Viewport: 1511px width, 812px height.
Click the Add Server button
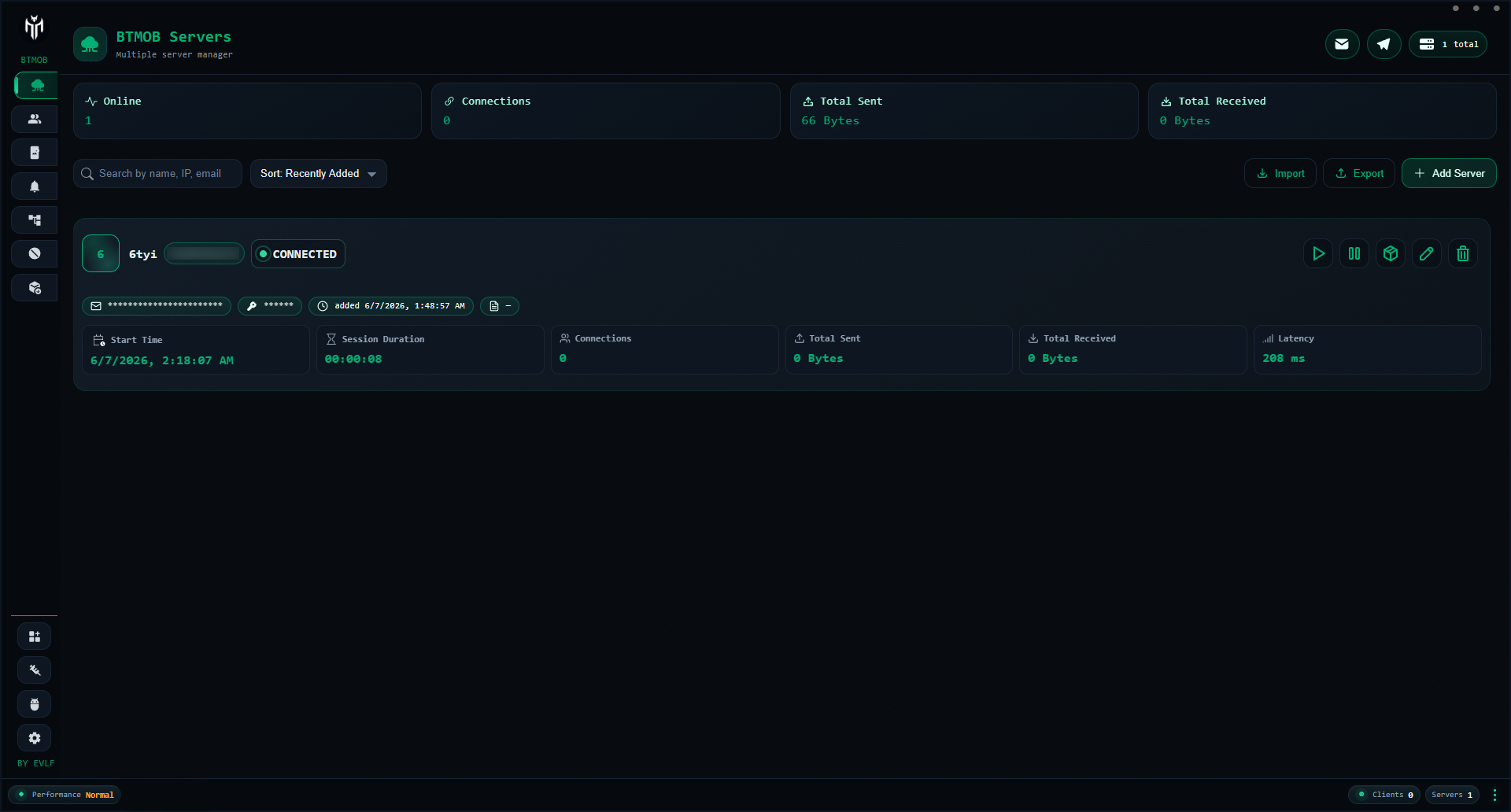[x=1449, y=173]
